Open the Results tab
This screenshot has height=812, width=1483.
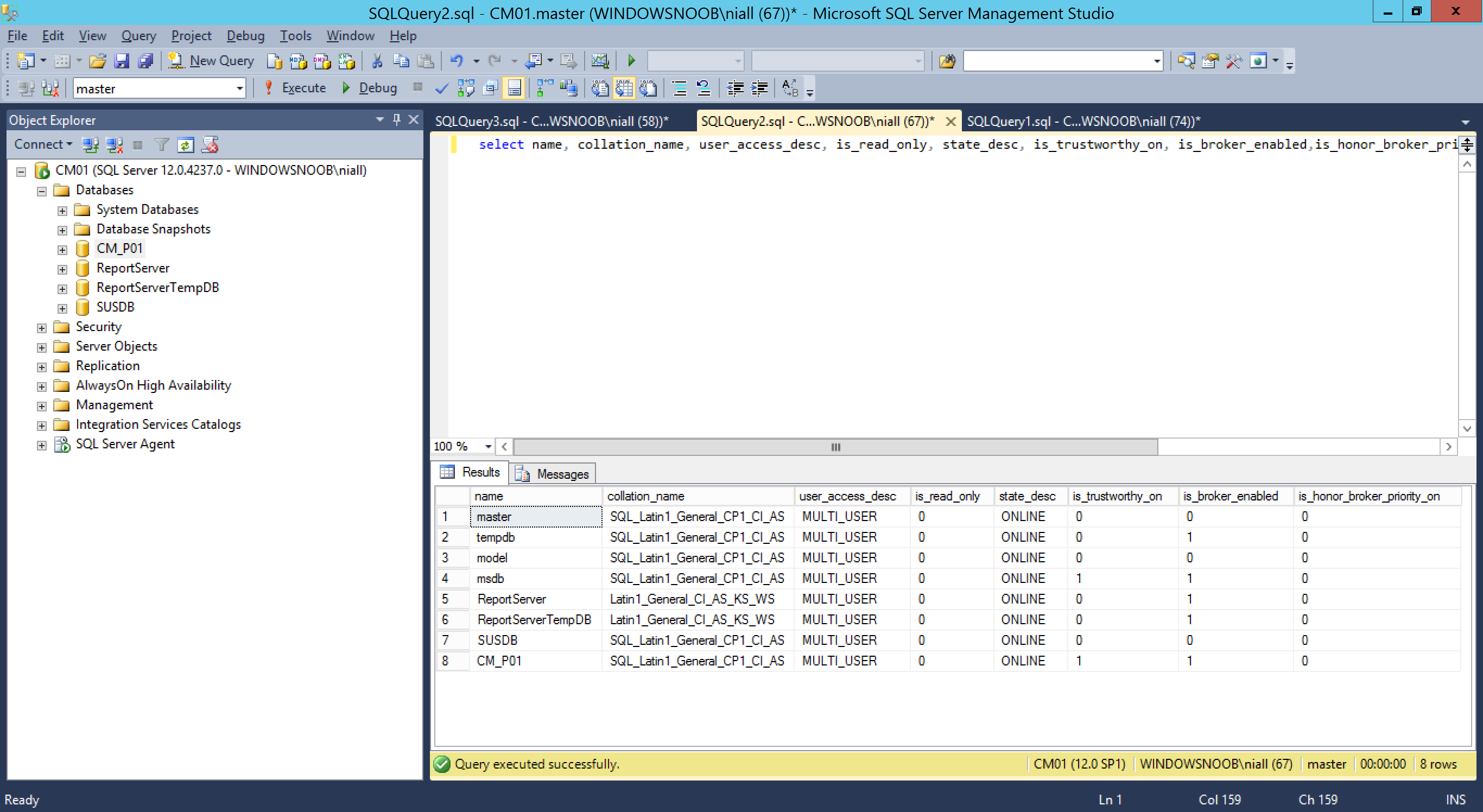470,472
